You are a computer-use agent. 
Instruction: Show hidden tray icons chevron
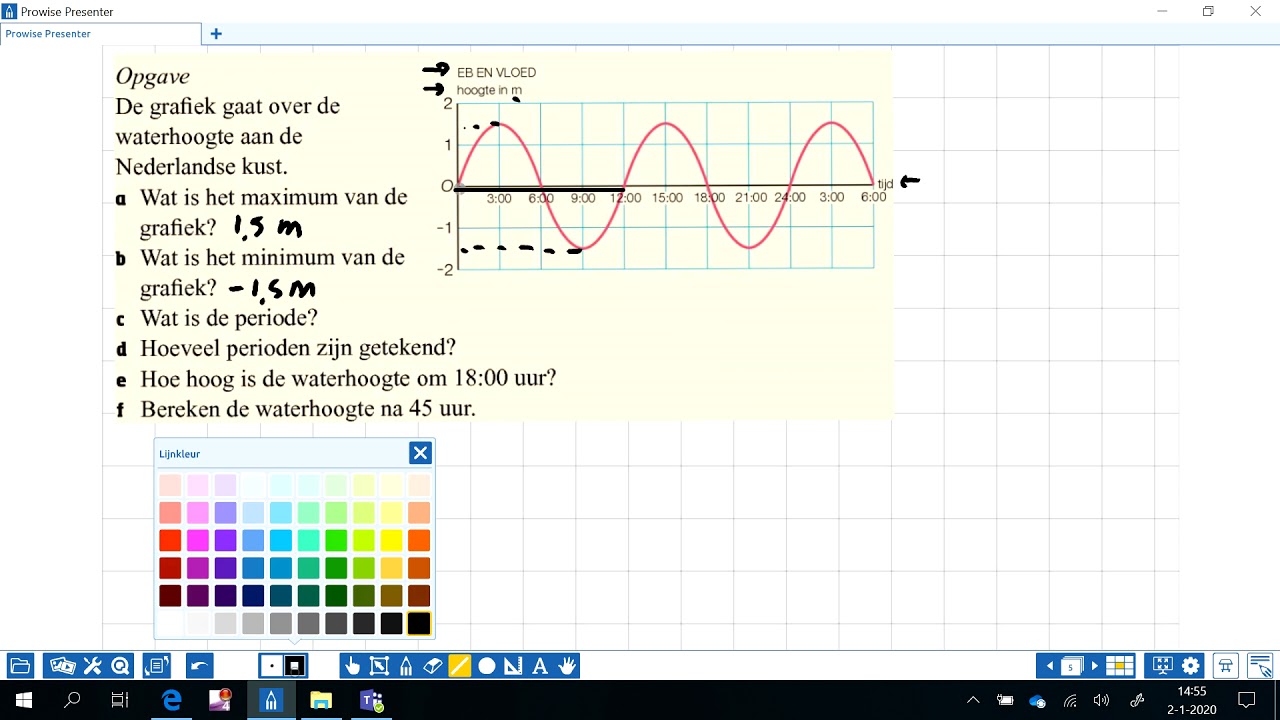973,700
